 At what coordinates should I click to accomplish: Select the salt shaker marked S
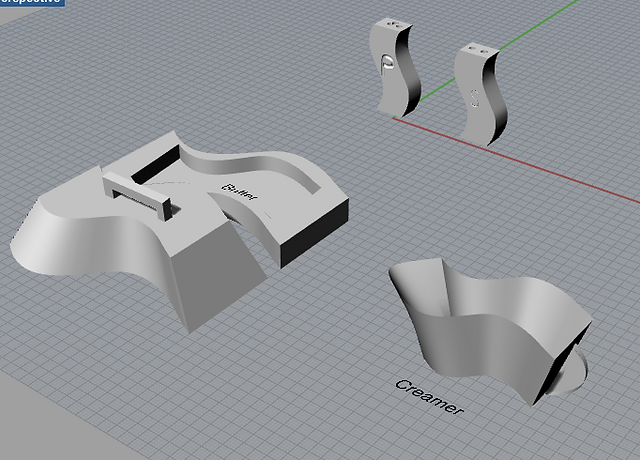[x=481, y=94]
